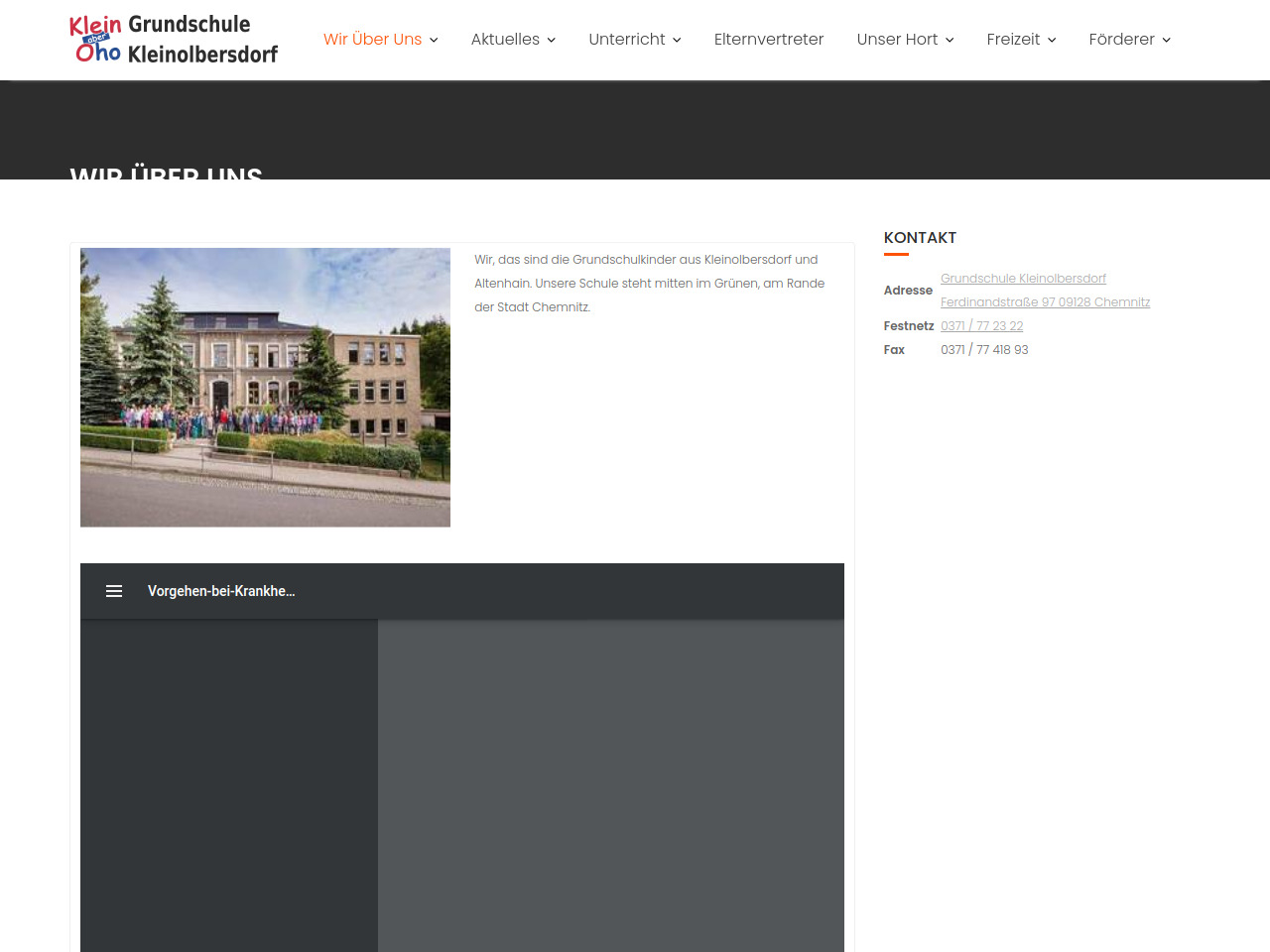Open the Förderer dropdown arrow

pos(1167,40)
